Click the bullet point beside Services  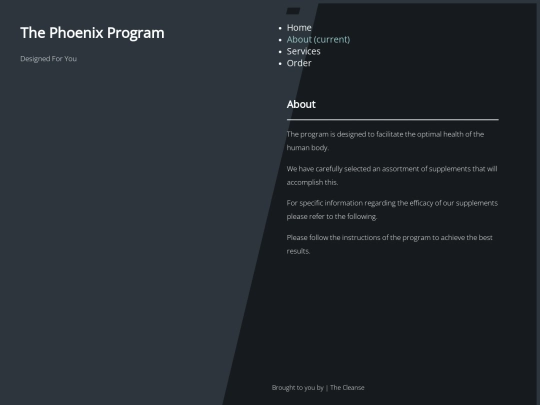tap(280, 52)
